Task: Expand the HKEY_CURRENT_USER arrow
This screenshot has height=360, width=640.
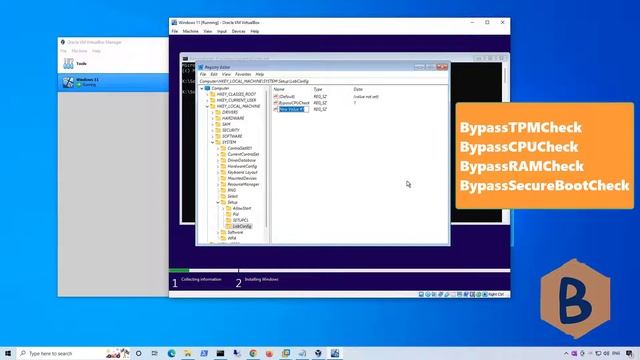Action: [x=207, y=100]
